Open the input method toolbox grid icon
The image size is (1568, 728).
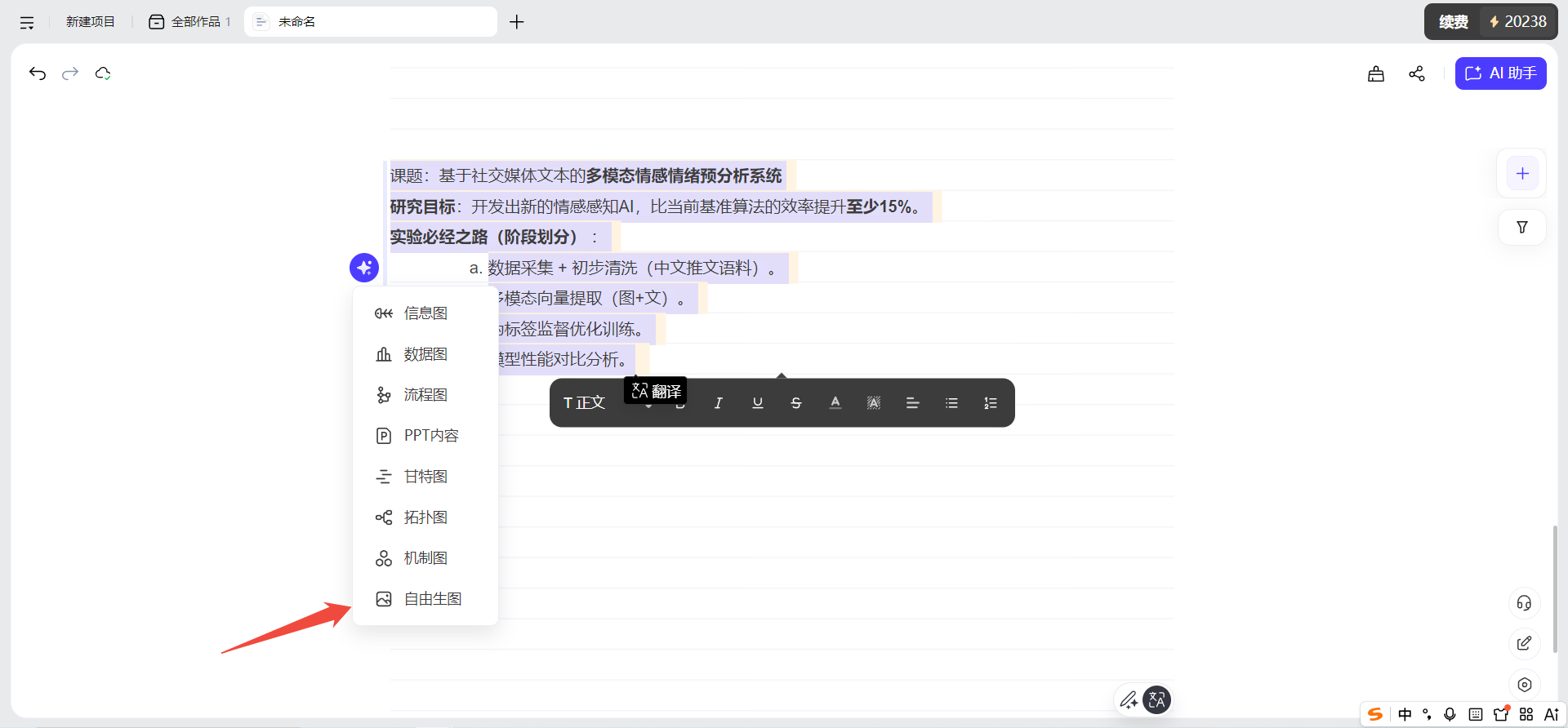[1526, 714]
